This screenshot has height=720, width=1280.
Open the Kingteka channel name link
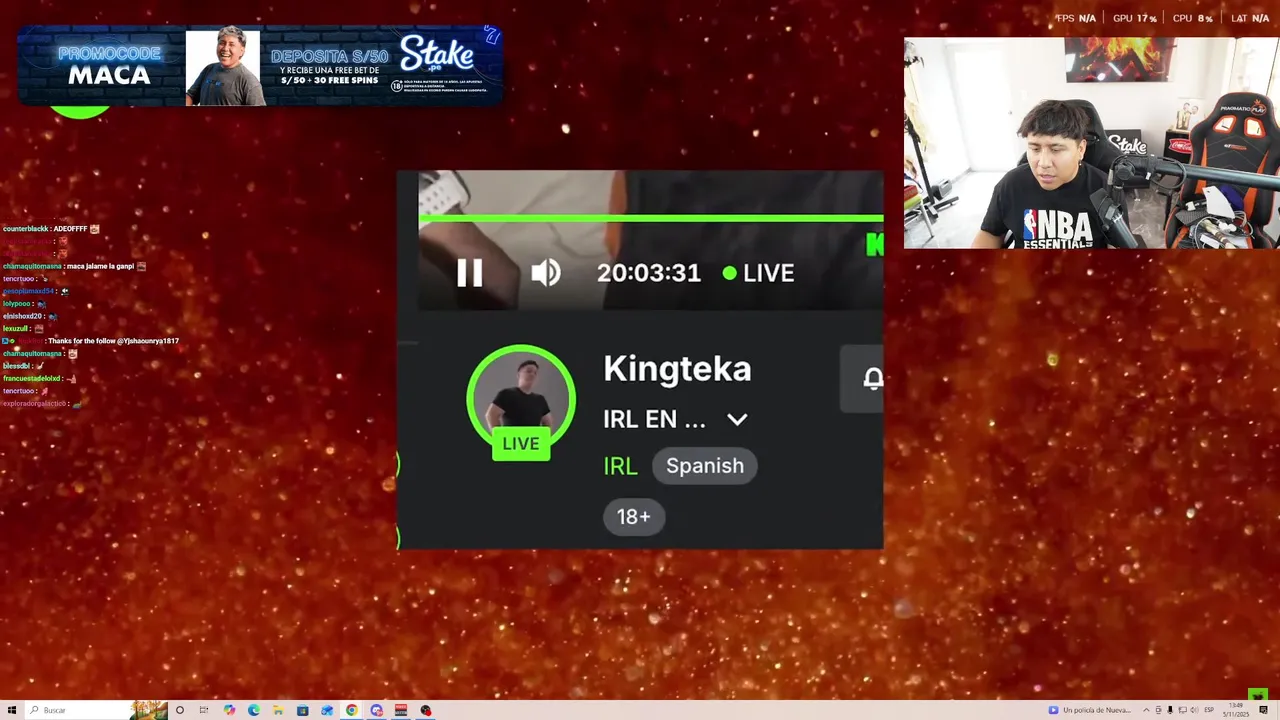(x=677, y=368)
